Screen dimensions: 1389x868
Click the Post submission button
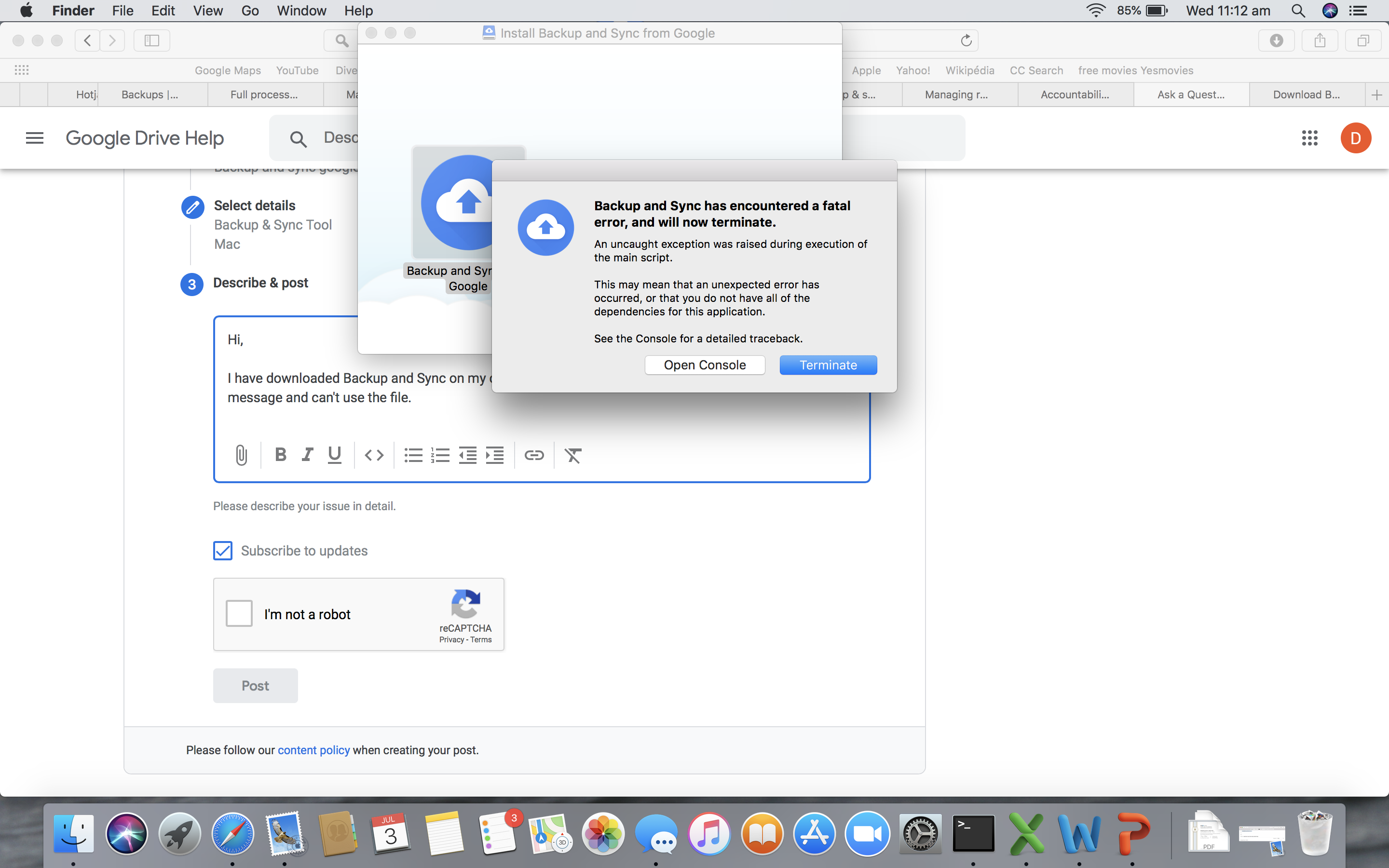click(x=255, y=685)
